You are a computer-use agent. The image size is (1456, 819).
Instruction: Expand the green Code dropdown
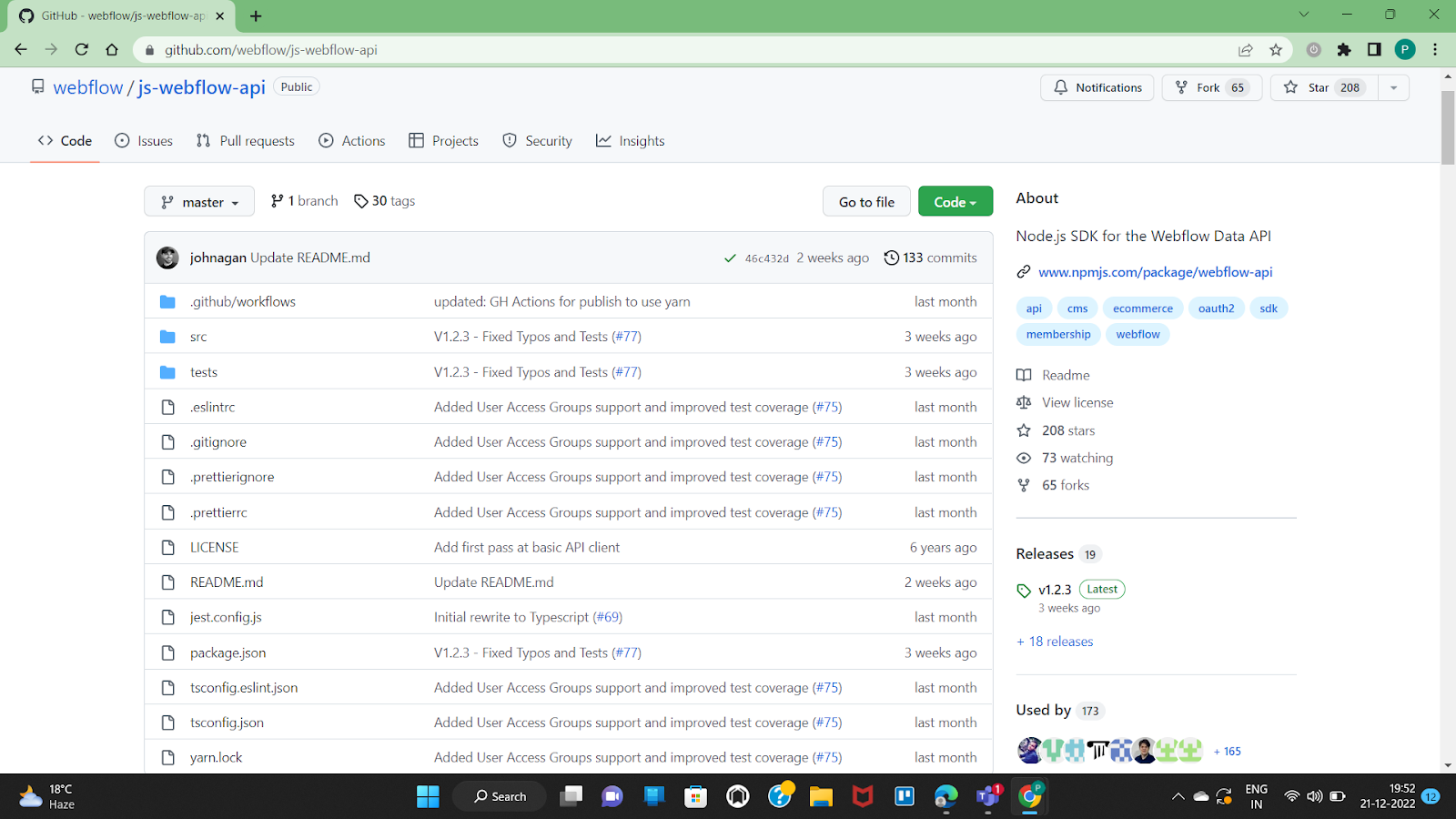[x=955, y=202]
